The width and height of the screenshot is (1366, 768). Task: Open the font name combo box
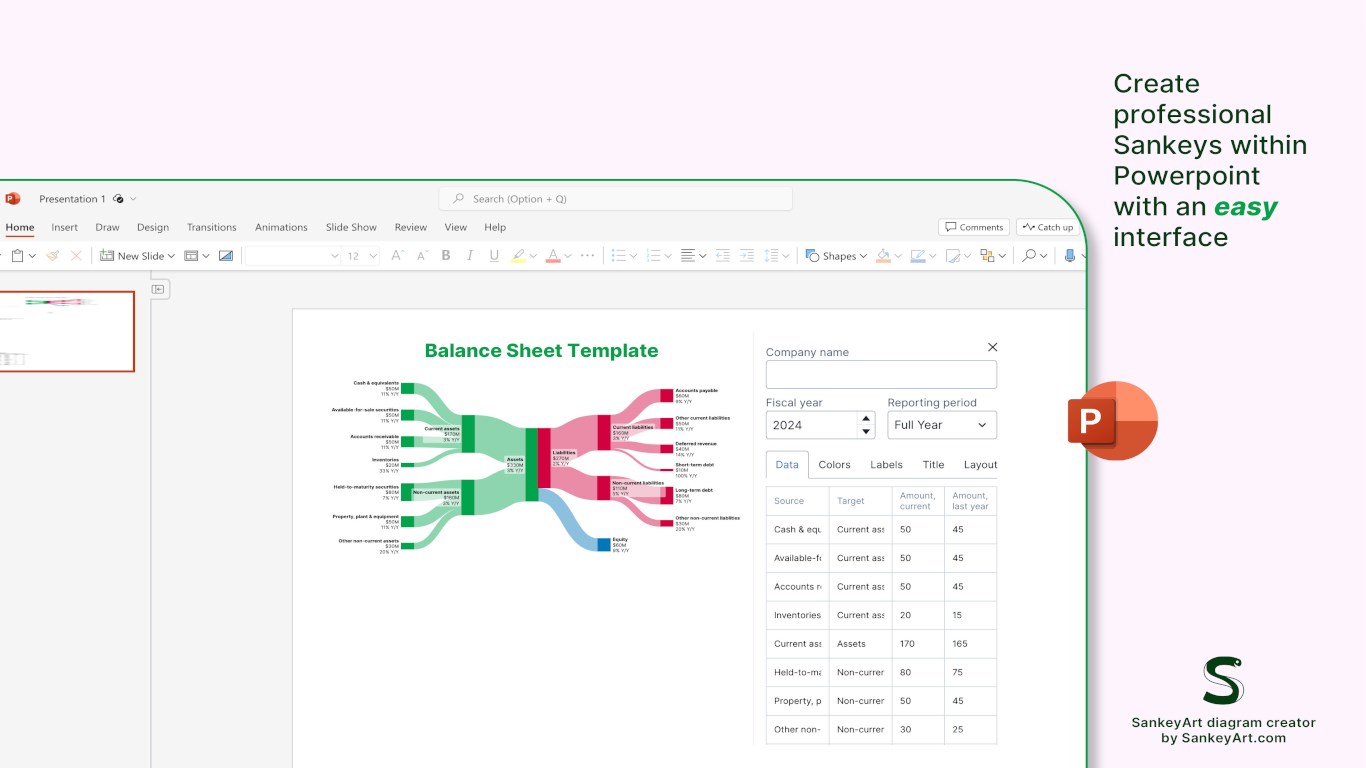click(293, 256)
